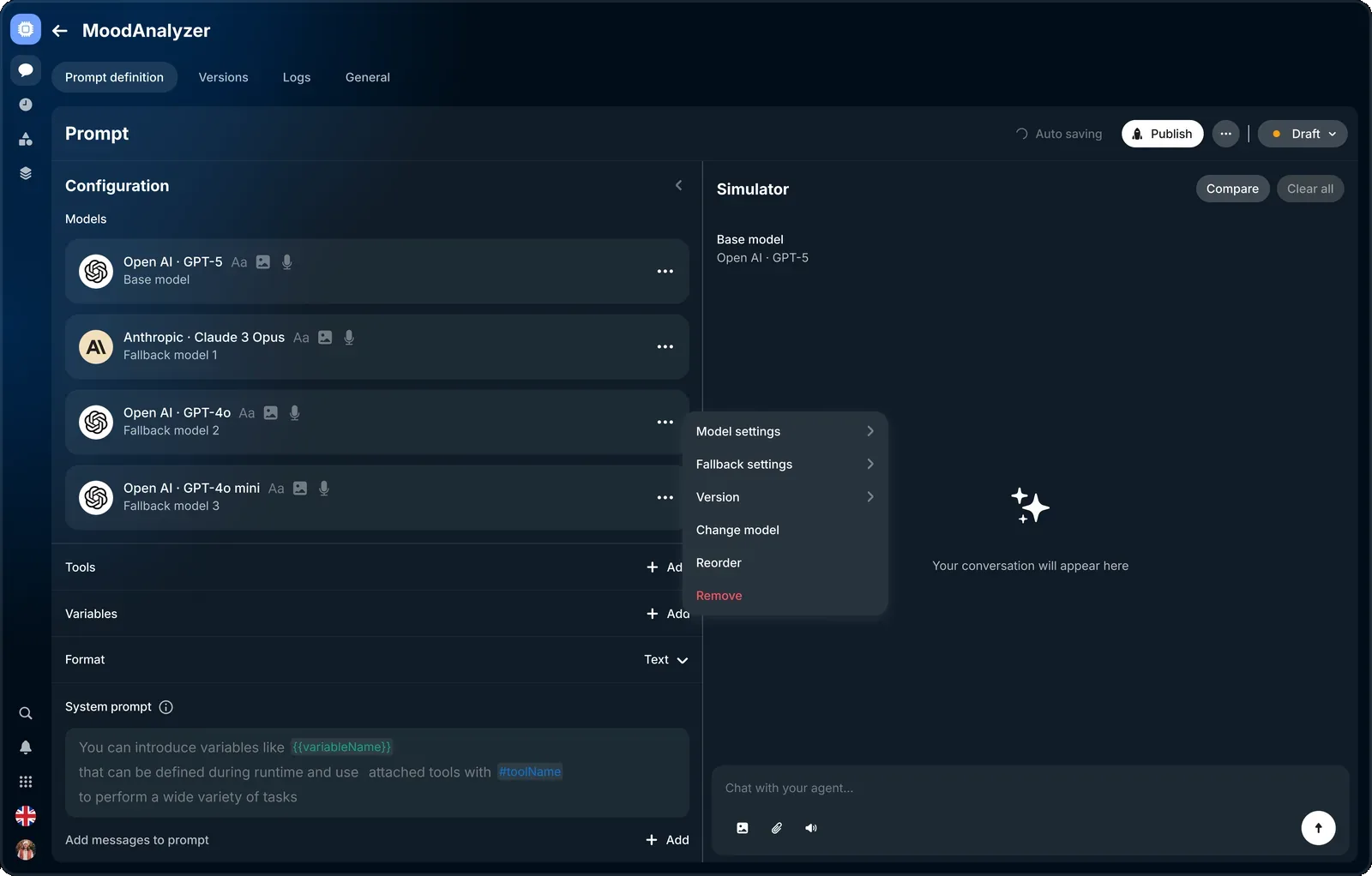1372x876 pixels.
Task: Open the General tab
Action: click(x=368, y=77)
